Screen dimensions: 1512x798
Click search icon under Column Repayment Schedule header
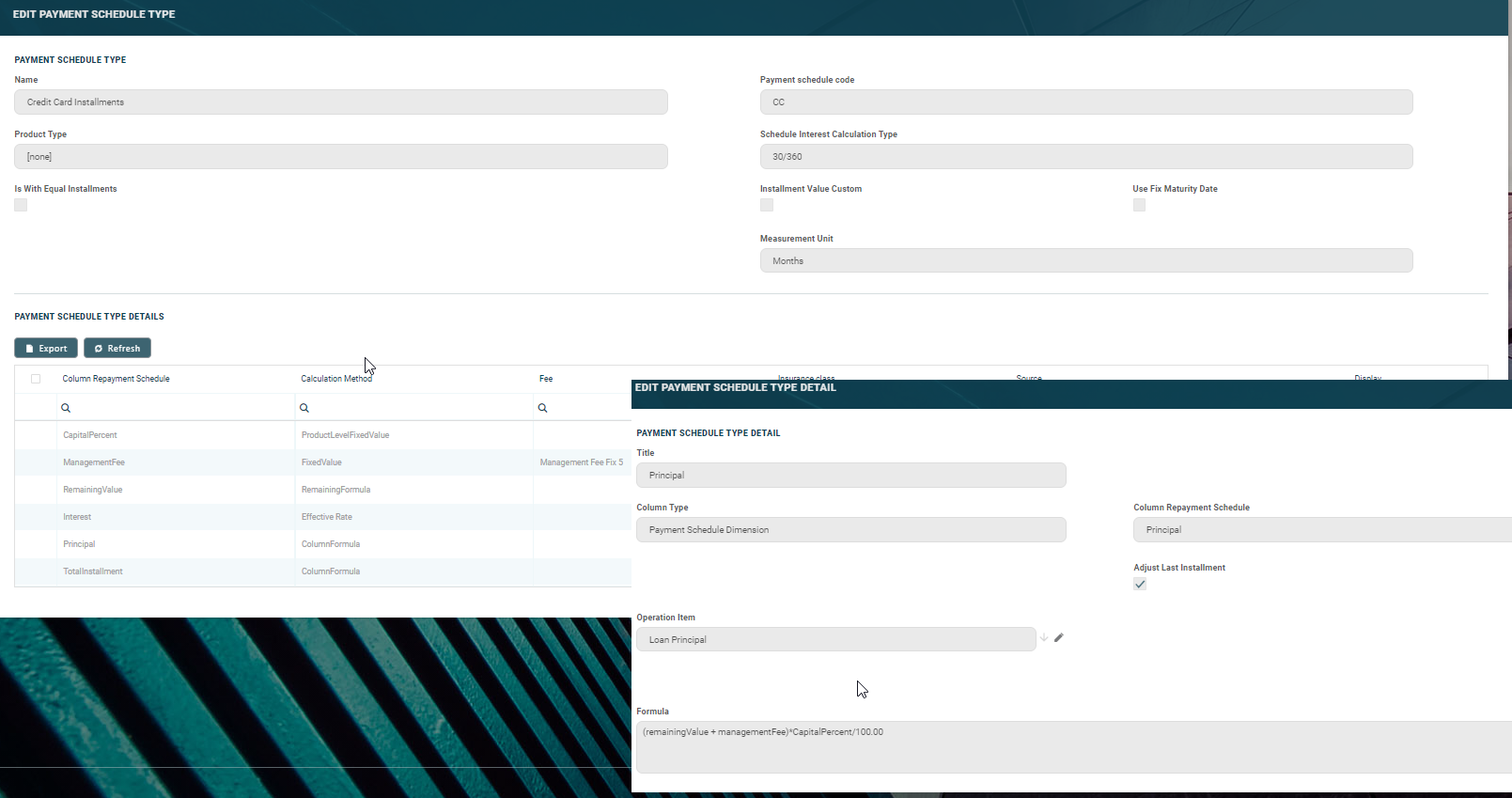66,408
